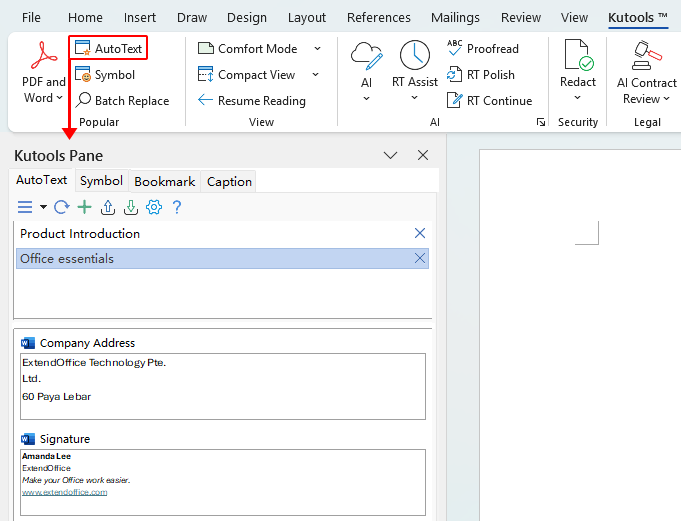The width and height of the screenshot is (681, 521).
Task: Click the export AutoText icon
Action: tap(108, 207)
